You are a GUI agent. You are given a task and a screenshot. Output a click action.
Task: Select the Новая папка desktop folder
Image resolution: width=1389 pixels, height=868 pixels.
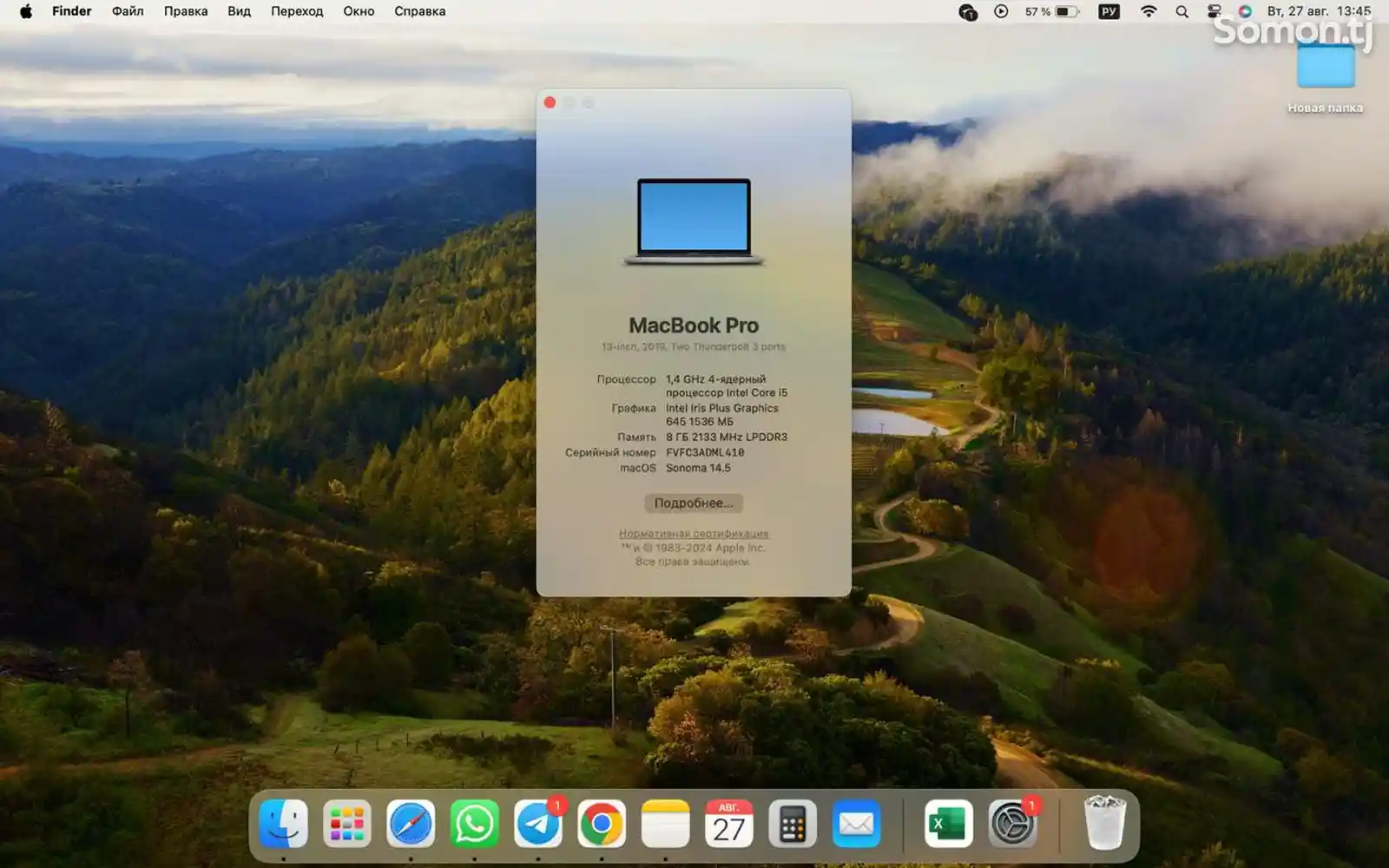[1326, 76]
